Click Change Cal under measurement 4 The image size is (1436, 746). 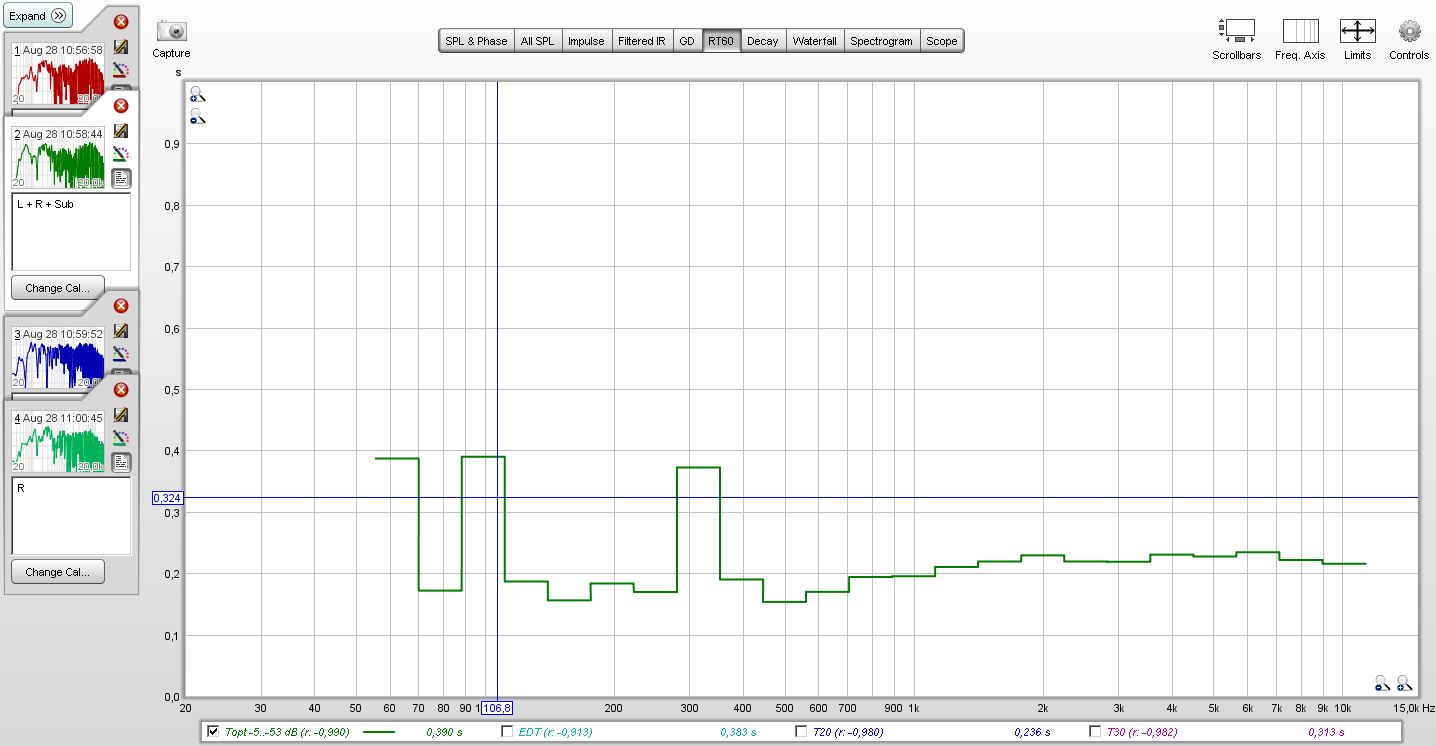tap(57, 572)
